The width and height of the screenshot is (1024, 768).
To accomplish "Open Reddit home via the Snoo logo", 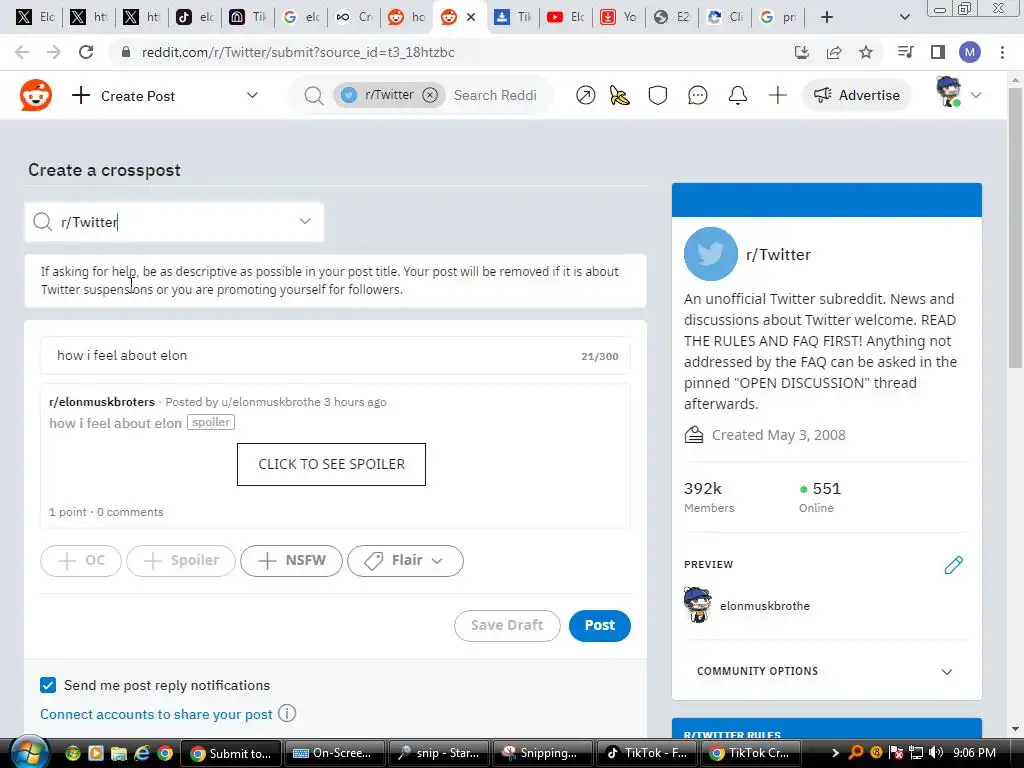I will [x=36, y=95].
